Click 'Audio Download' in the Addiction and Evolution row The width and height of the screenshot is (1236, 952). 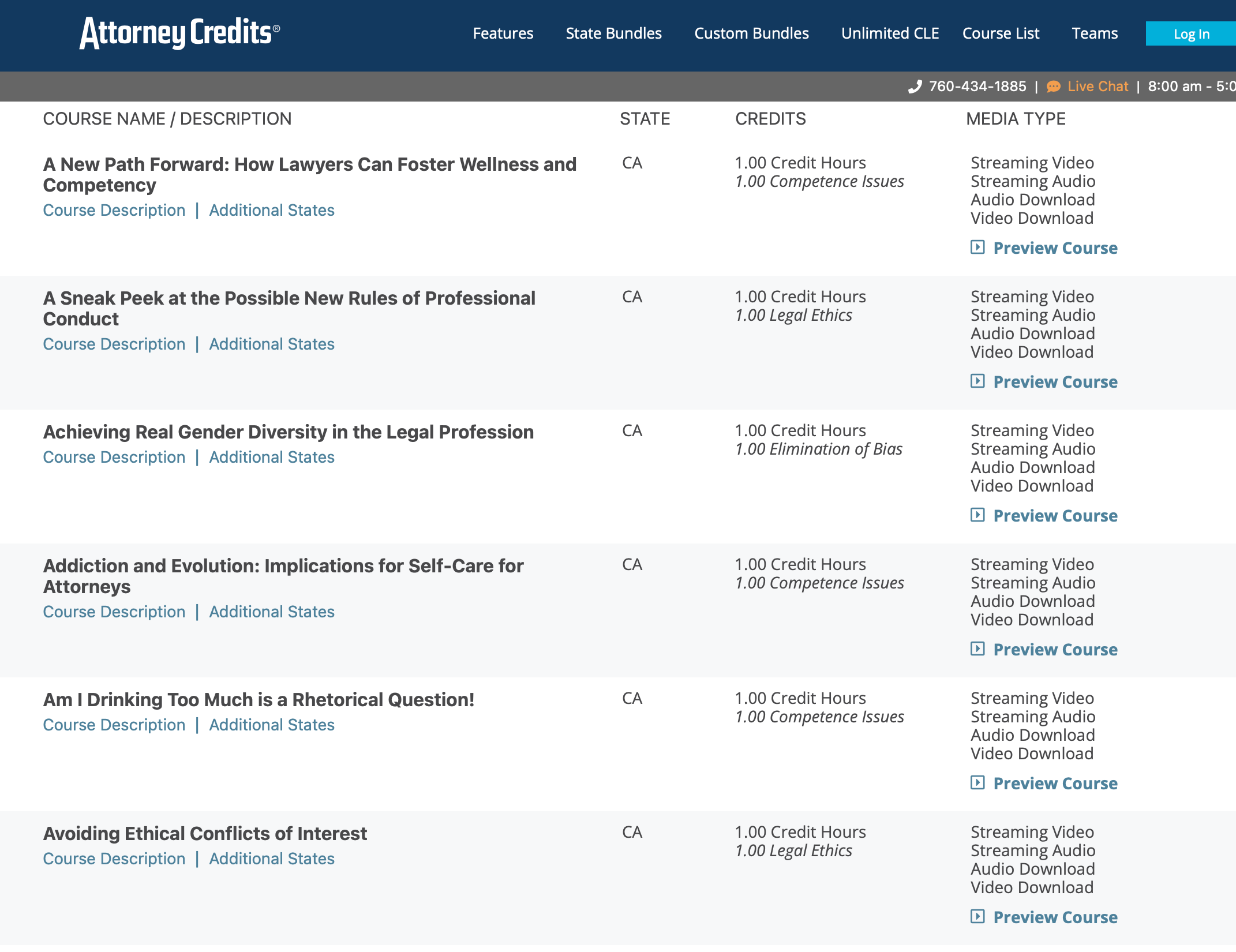coord(1033,602)
